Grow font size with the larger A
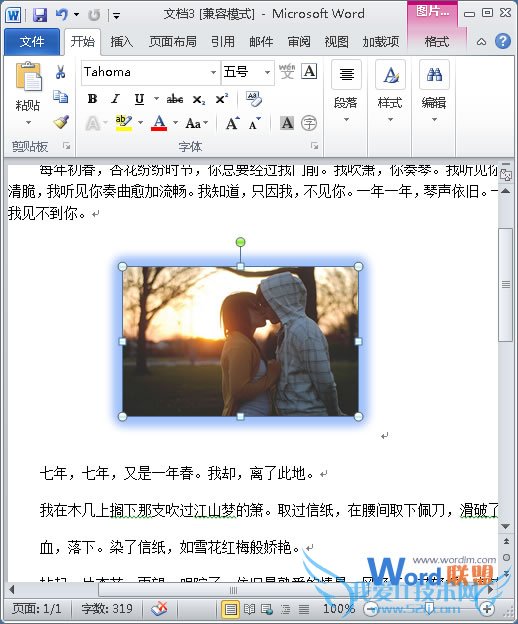518x624 pixels. (x=232, y=123)
